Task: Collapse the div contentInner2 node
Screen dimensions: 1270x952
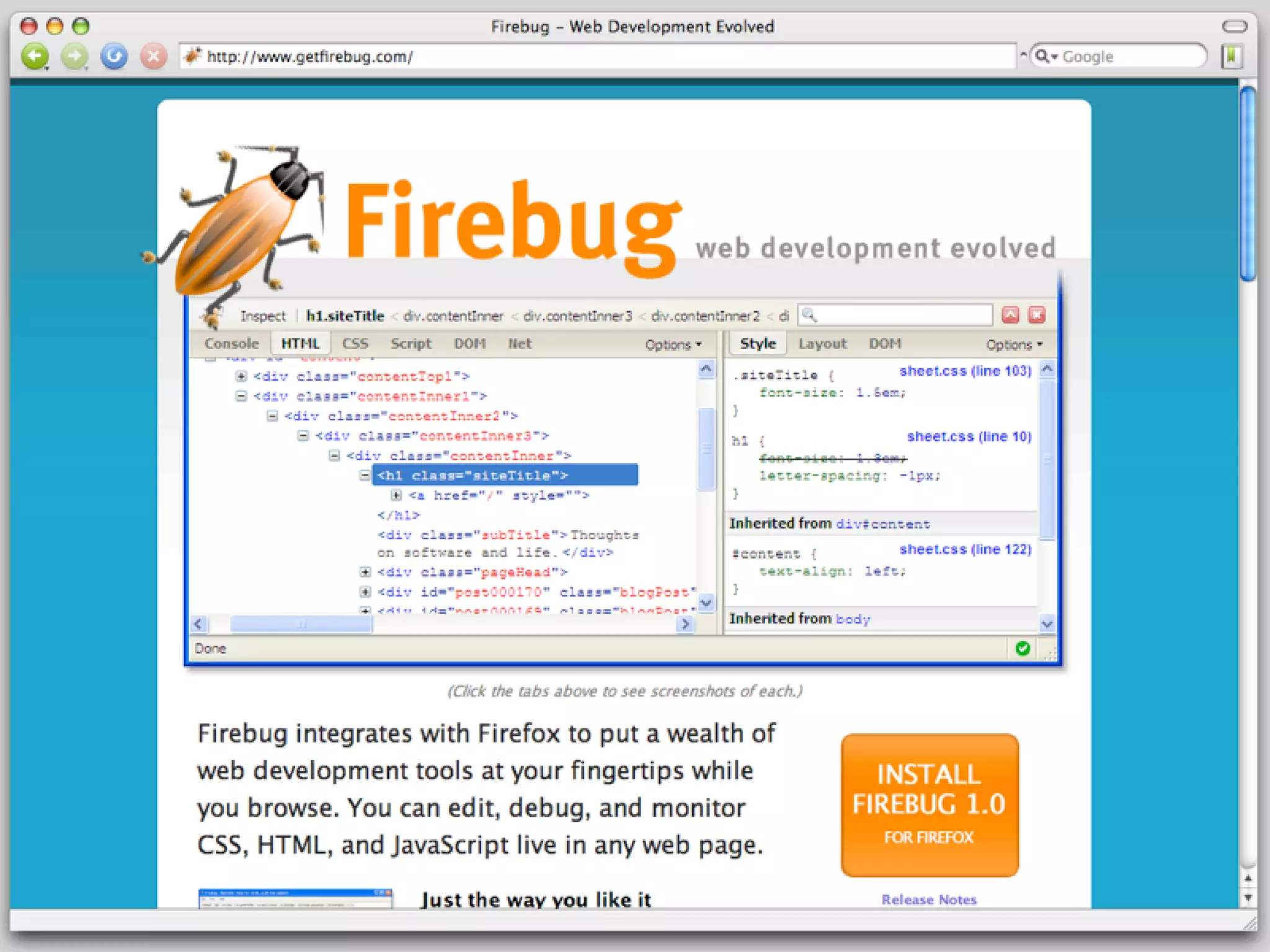Action: [272, 416]
